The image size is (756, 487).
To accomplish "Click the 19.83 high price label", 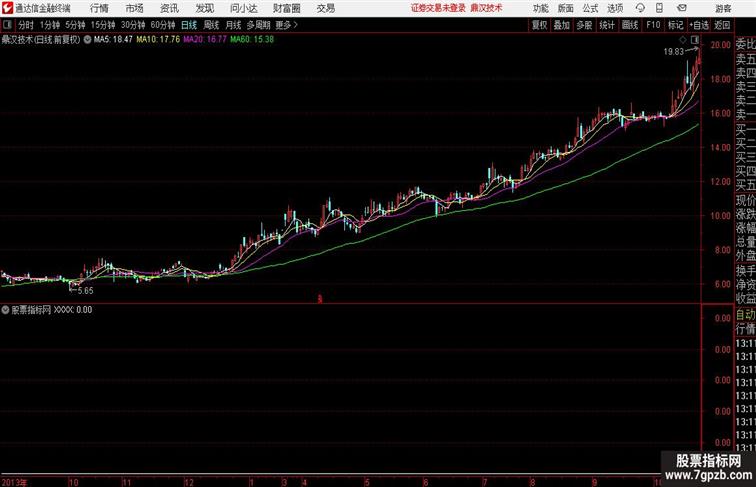I will (x=674, y=52).
